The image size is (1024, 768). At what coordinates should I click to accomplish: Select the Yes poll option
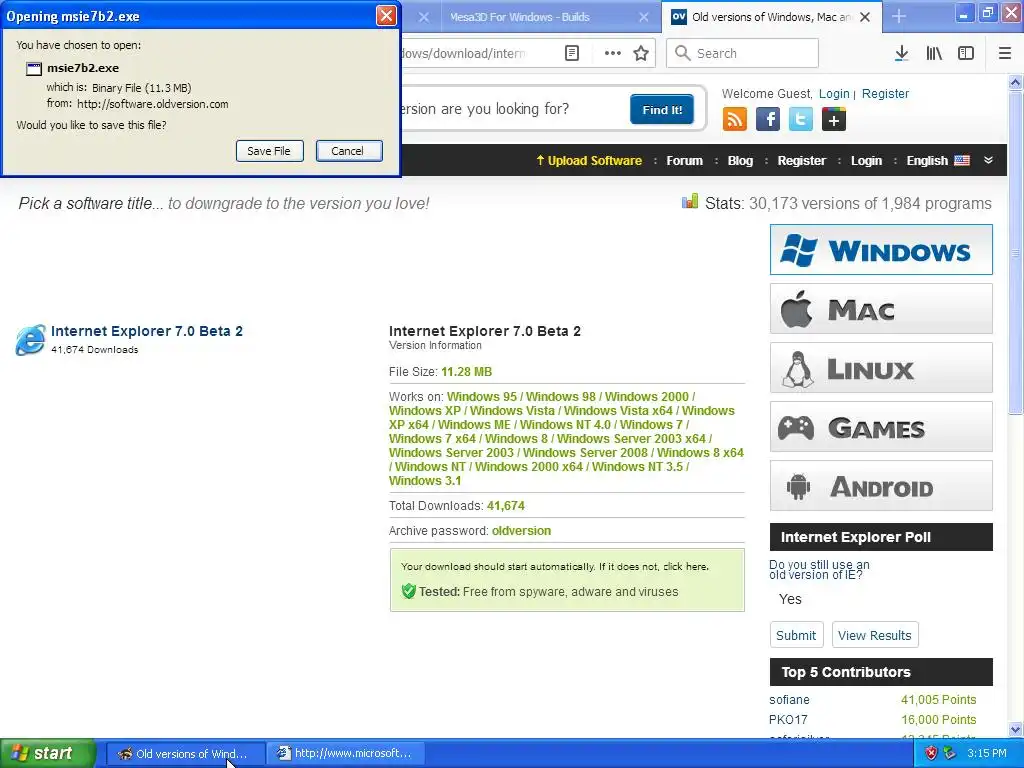point(790,600)
